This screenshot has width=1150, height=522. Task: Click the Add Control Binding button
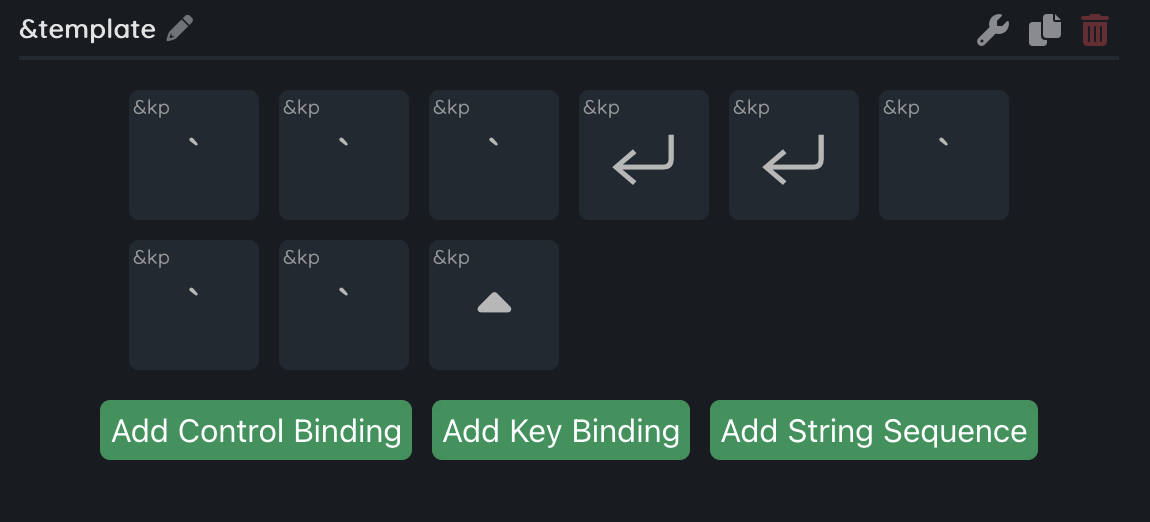coord(256,430)
